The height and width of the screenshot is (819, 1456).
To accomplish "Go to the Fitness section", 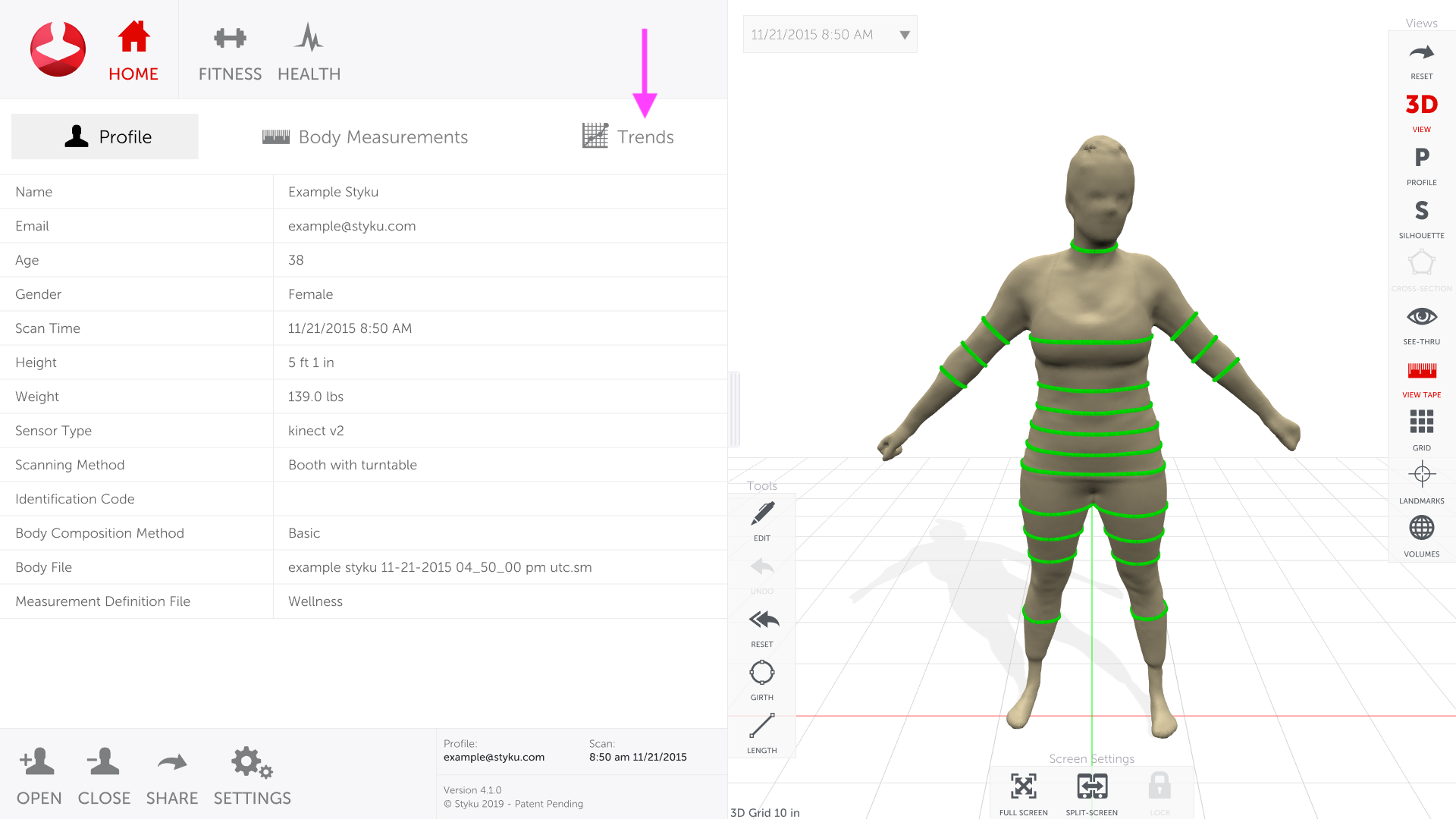I will (230, 53).
